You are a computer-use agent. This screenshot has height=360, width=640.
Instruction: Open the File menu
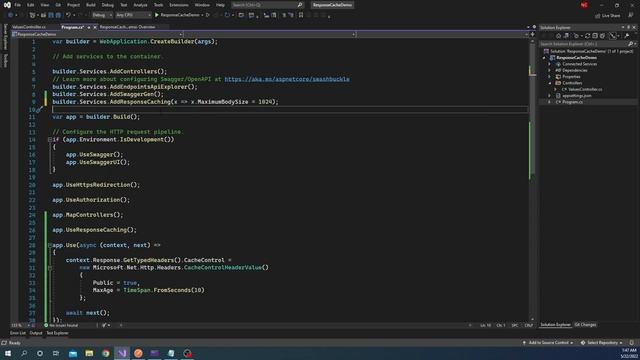pyautogui.click(x=17, y=5)
